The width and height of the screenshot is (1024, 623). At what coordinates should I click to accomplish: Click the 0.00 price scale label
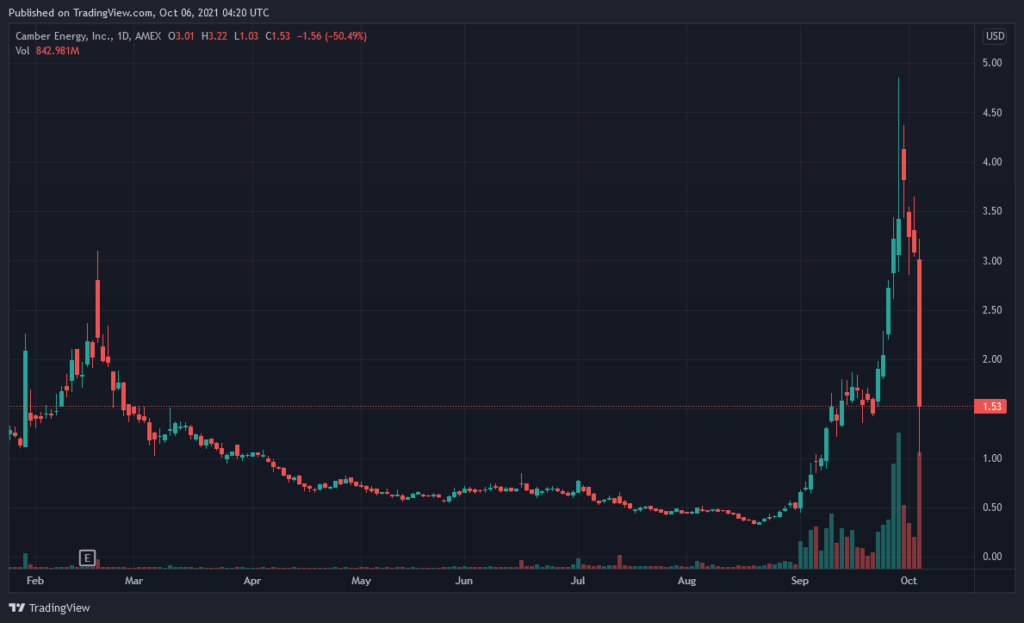point(992,556)
